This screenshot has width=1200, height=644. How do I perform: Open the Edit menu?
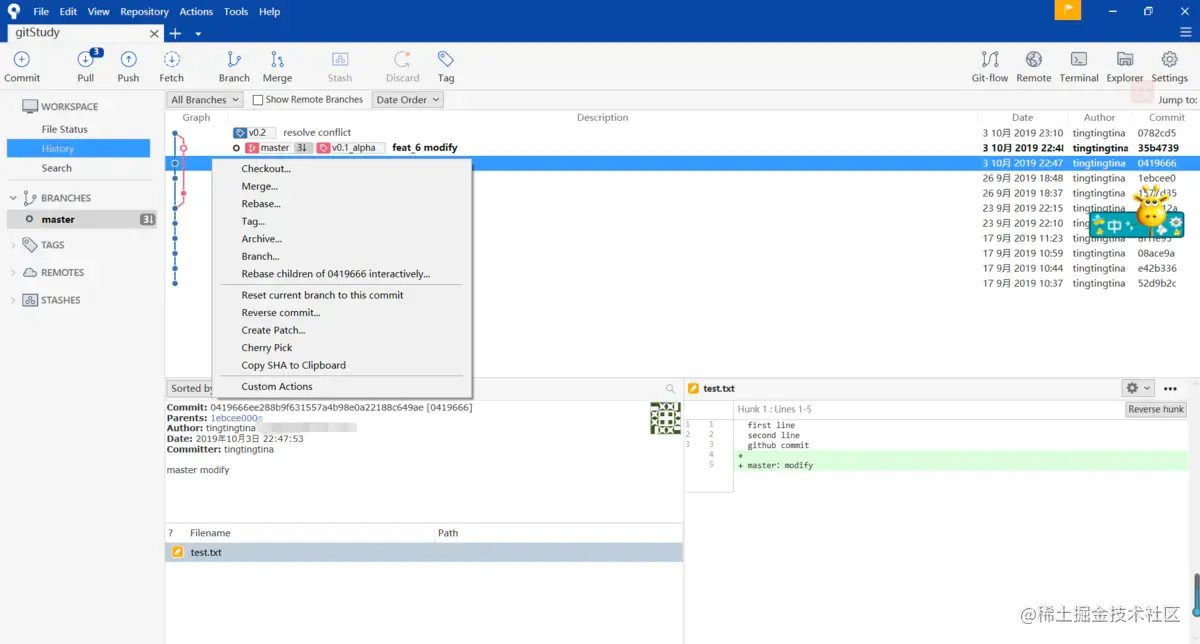(68, 12)
